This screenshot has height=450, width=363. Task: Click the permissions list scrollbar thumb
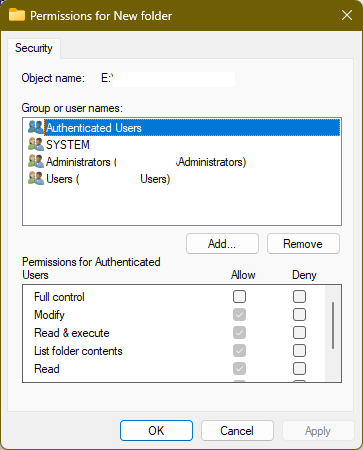[333, 325]
